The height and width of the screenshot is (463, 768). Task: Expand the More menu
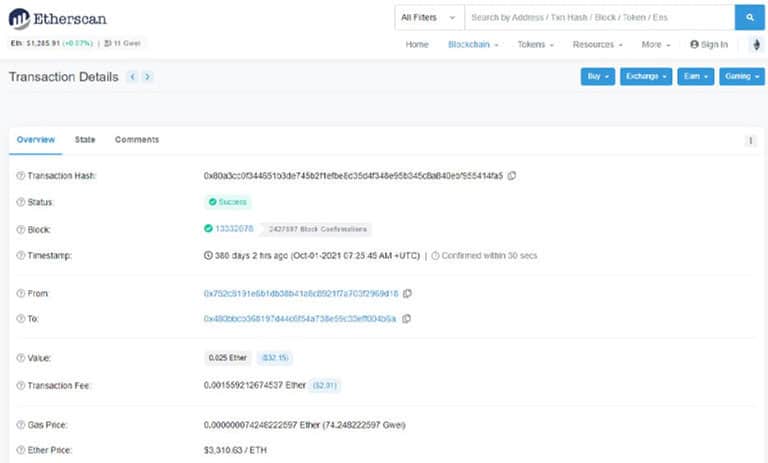click(656, 45)
